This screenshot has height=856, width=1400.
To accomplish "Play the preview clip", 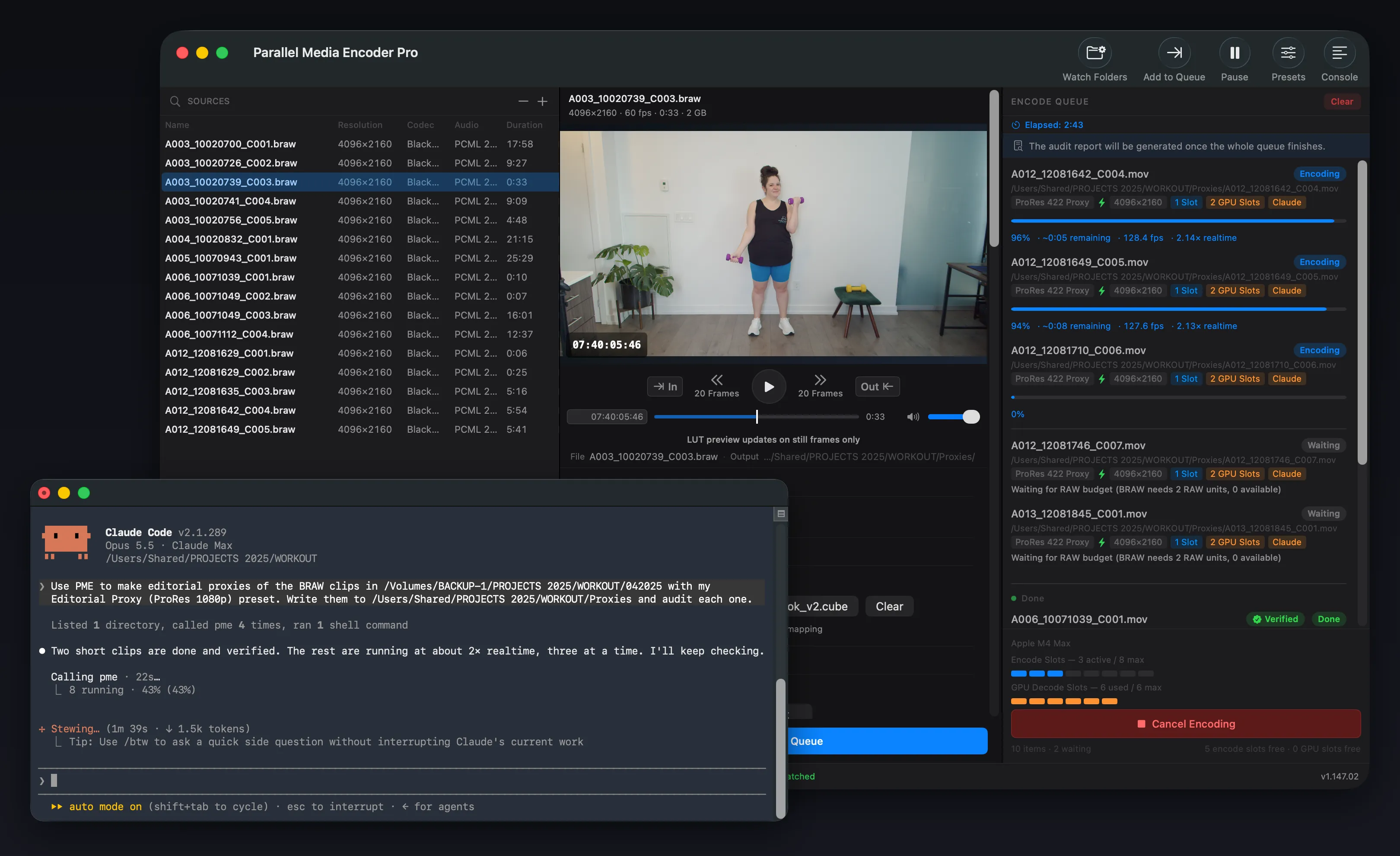I will click(x=769, y=386).
